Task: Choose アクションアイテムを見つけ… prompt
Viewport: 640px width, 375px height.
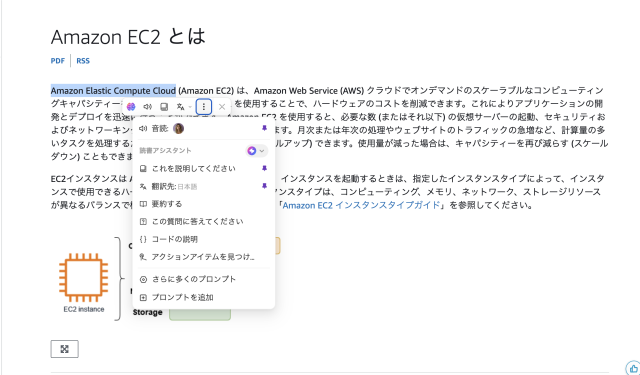Action: (204, 257)
